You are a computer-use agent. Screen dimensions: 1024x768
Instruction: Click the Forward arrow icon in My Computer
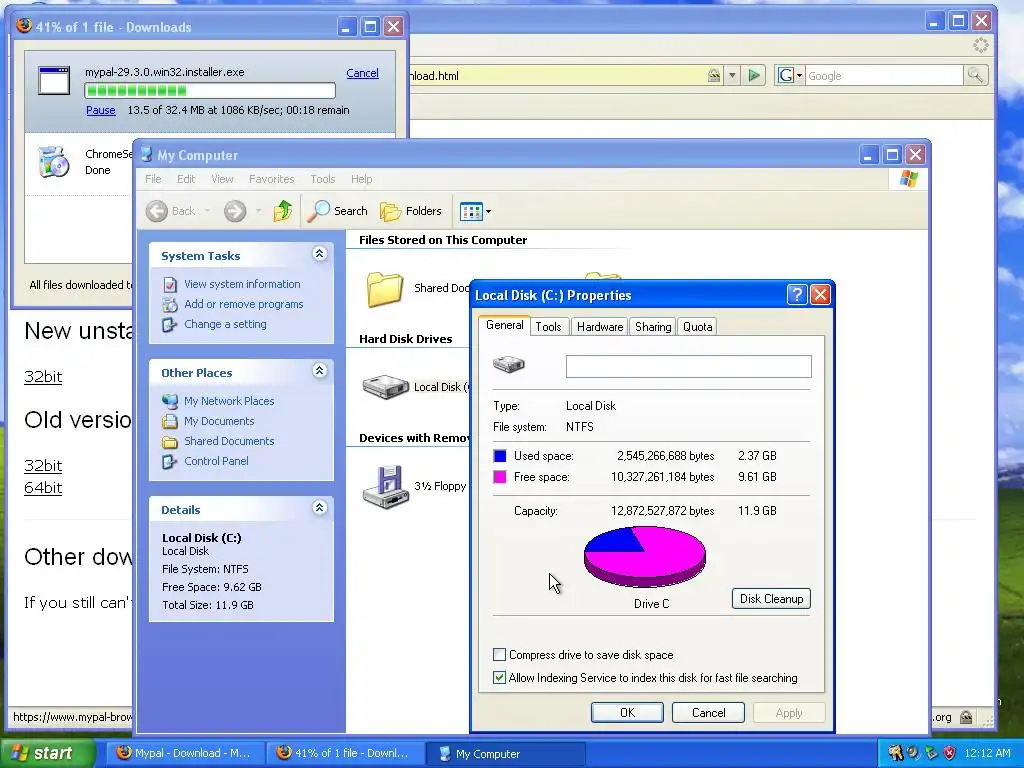point(235,211)
